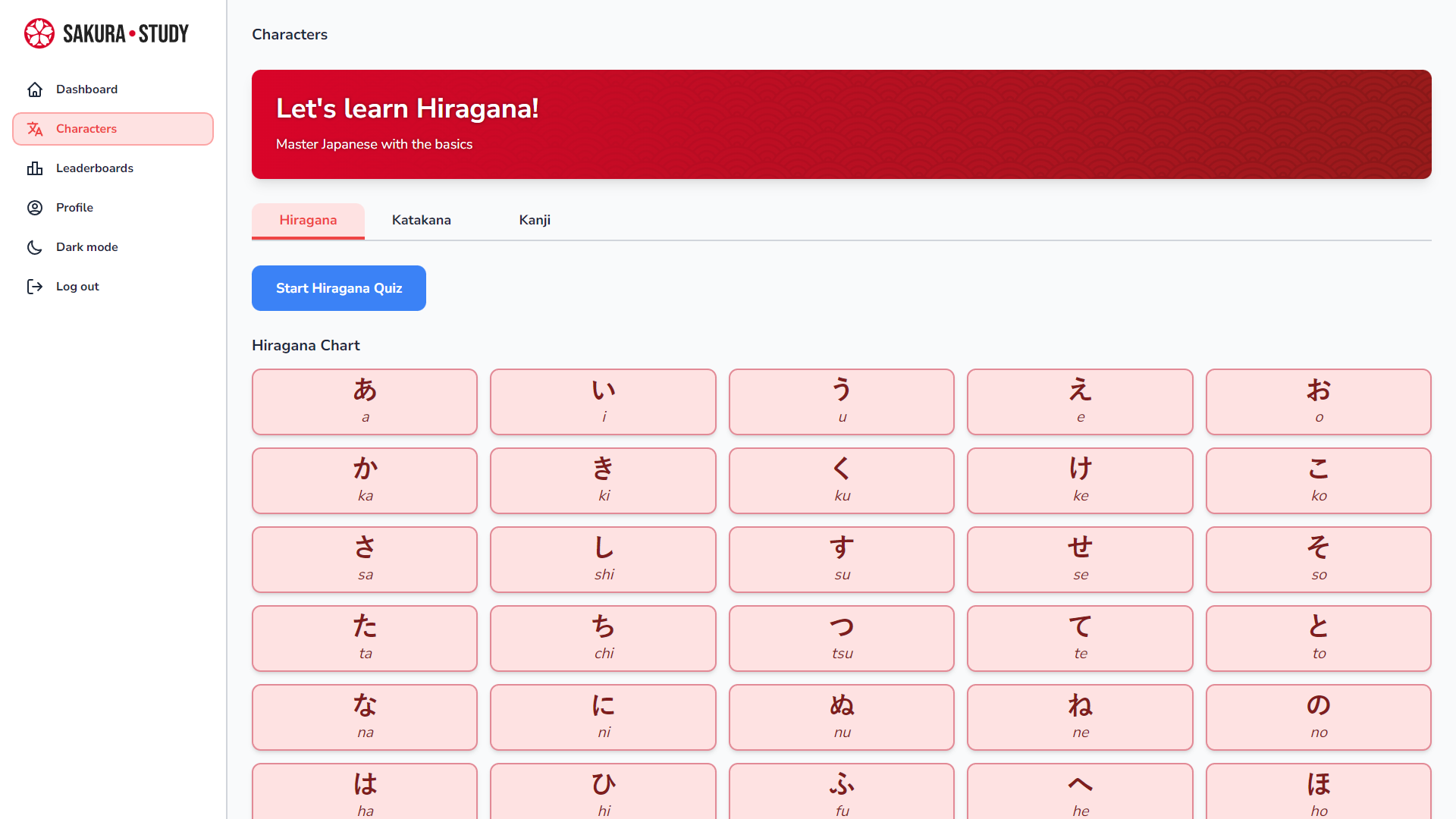The width and height of the screenshot is (1456, 819).
Task: Choose the さ (sa) character tile
Action: (x=365, y=560)
